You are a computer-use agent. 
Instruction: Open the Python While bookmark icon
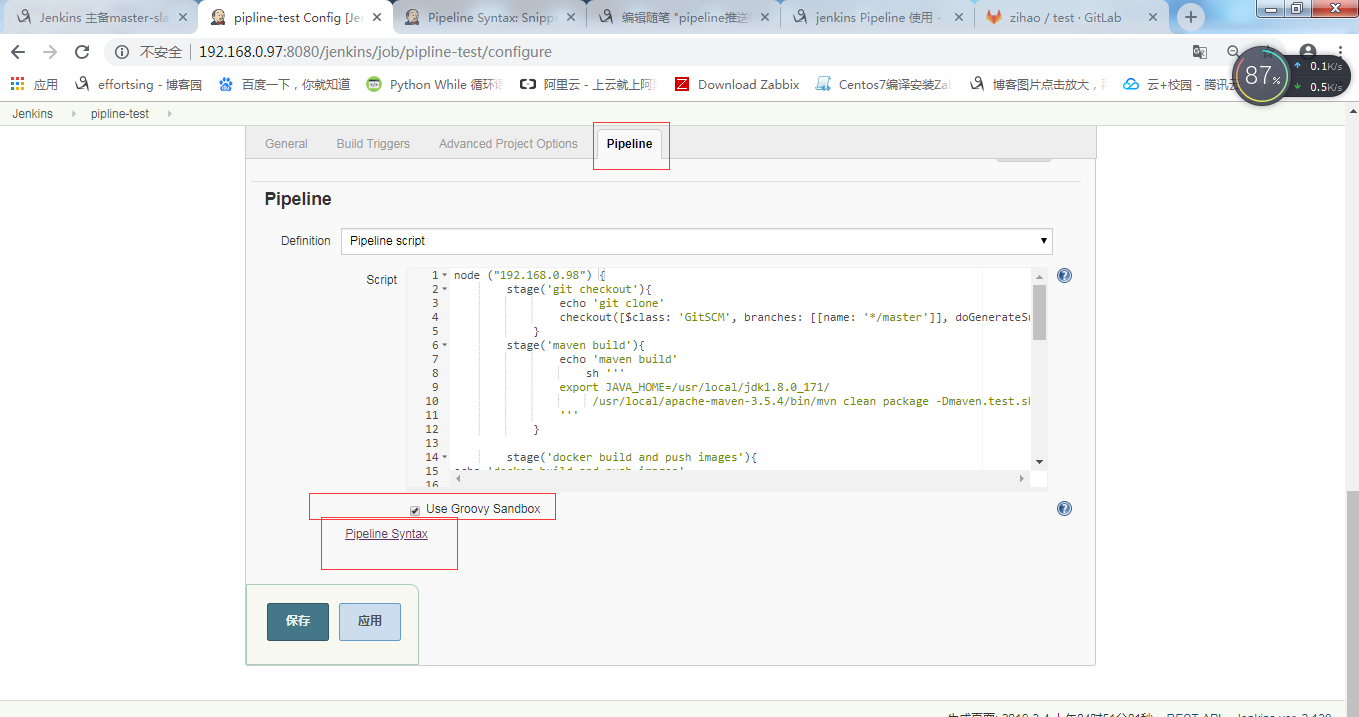point(374,85)
